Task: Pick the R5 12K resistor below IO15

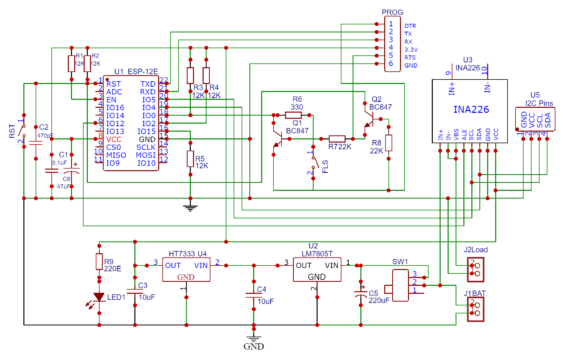Action: click(190, 159)
